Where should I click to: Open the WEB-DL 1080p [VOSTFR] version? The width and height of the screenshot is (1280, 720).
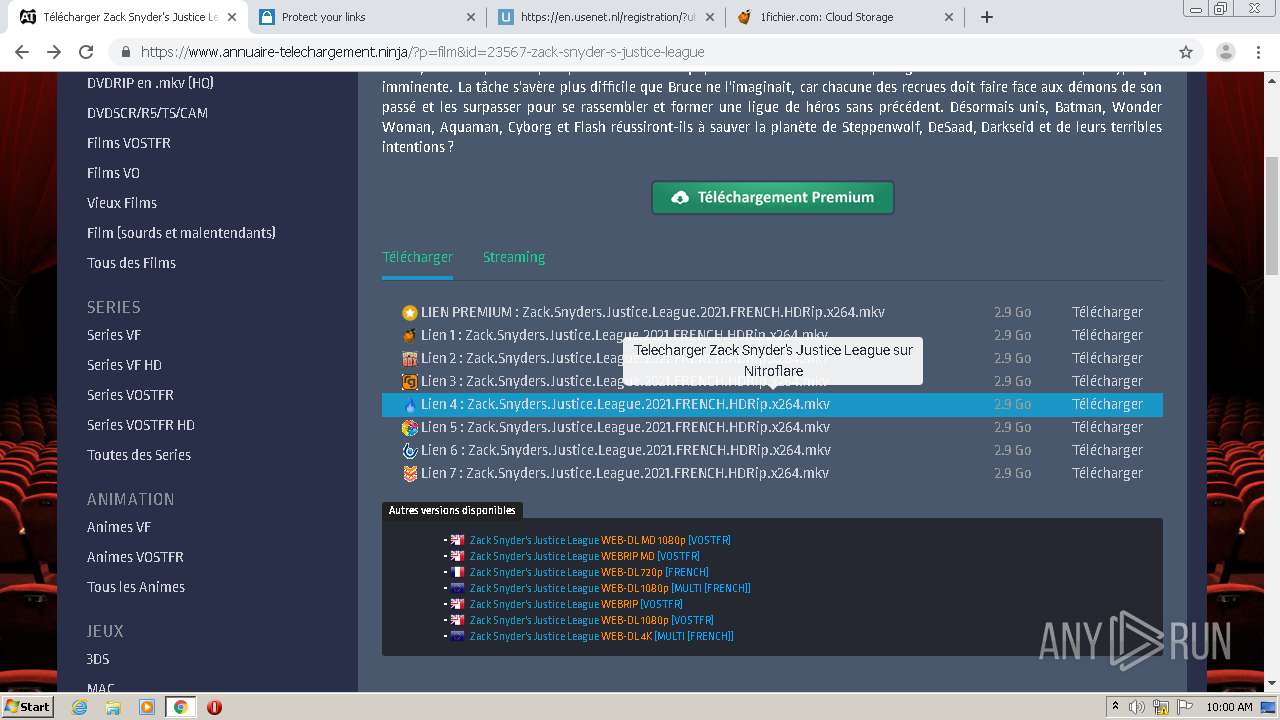[592, 620]
